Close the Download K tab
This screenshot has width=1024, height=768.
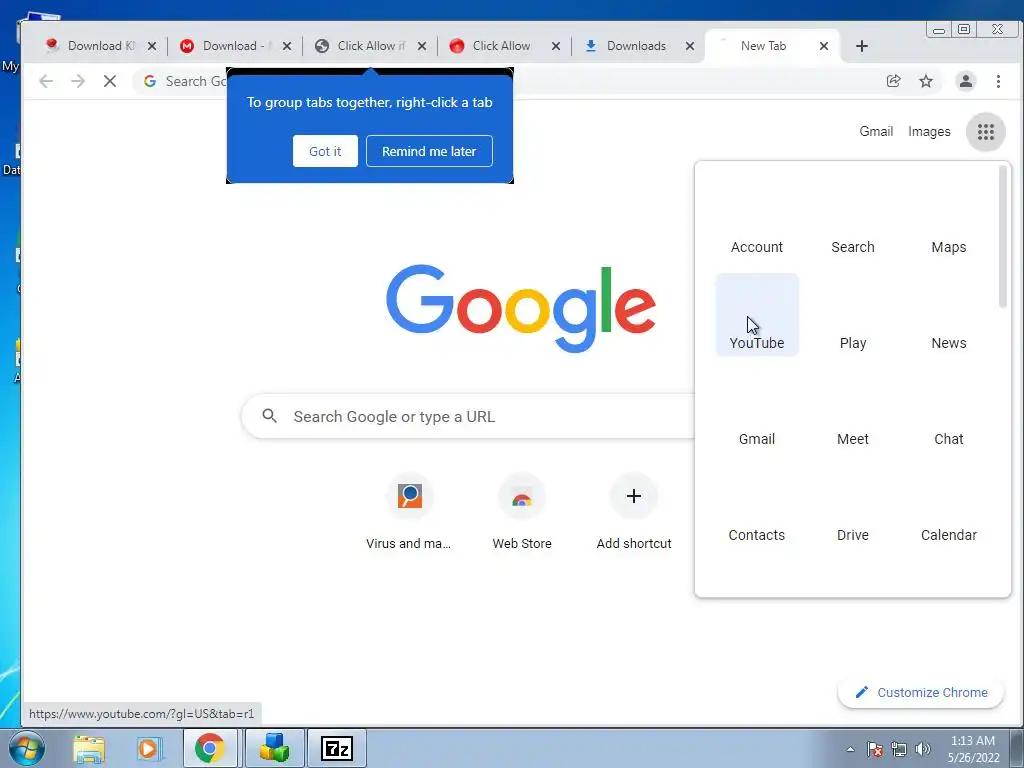click(x=152, y=46)
